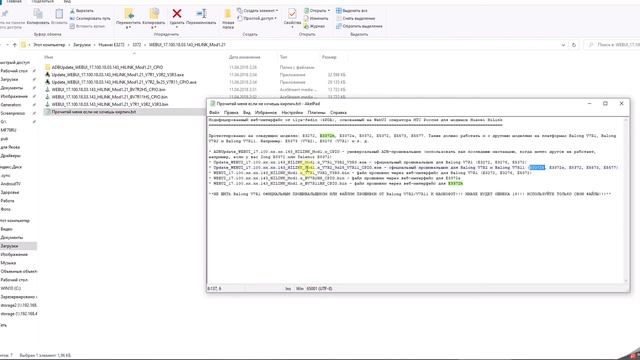Open the Открыть dropdown in ribbon
This screenshot has width=640, height=360.
(x=317, y=11)
